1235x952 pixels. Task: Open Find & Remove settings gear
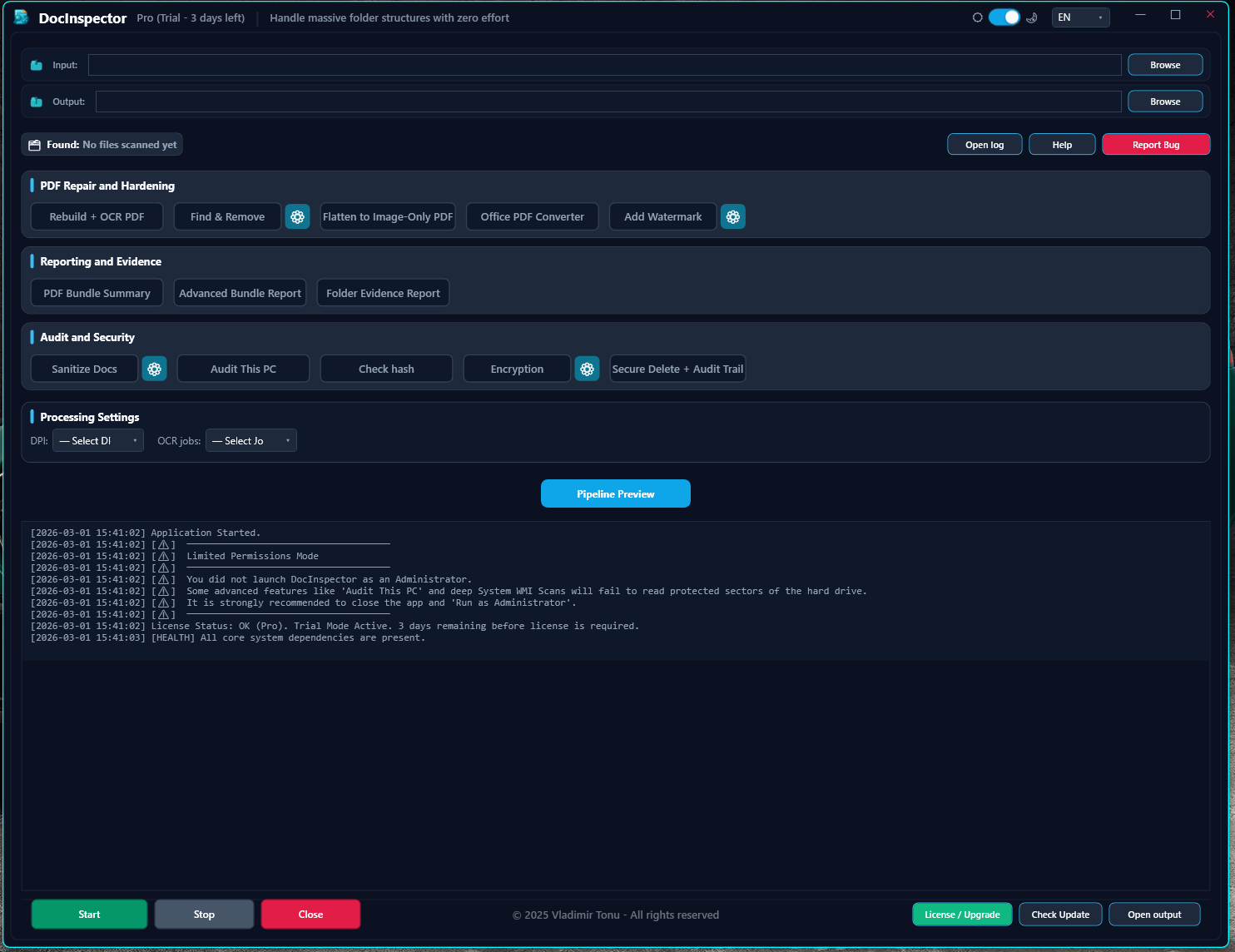[x=297, y=216]
